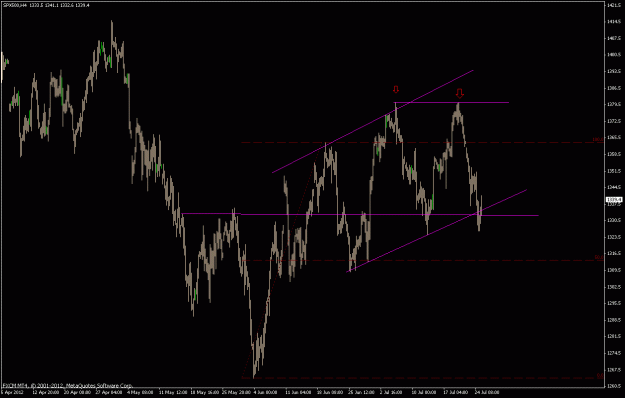Click the 1414.5 price axis label
This screenshot has height=398, width=625.
click(613, 22)
